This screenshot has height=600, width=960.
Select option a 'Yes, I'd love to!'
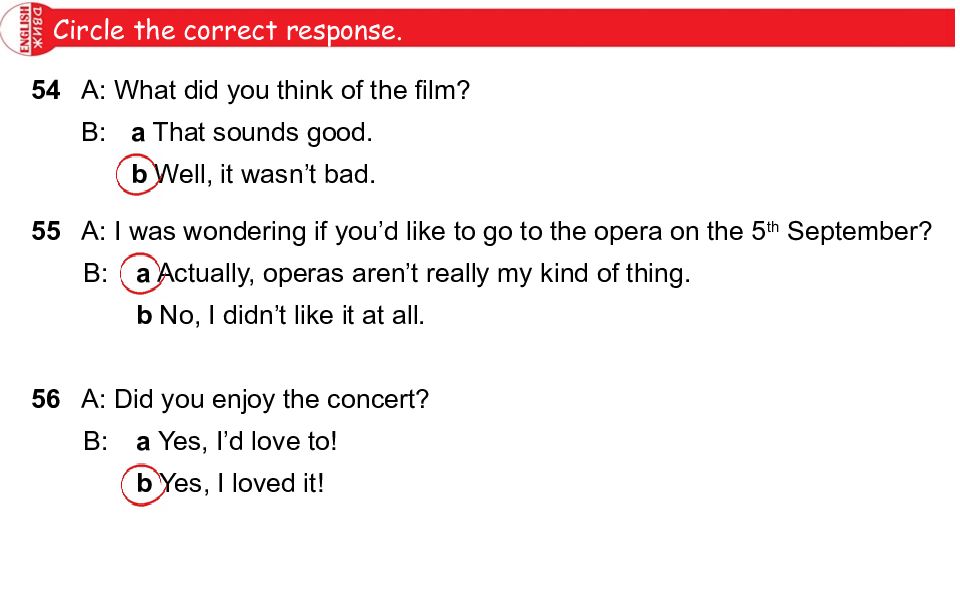236,441
